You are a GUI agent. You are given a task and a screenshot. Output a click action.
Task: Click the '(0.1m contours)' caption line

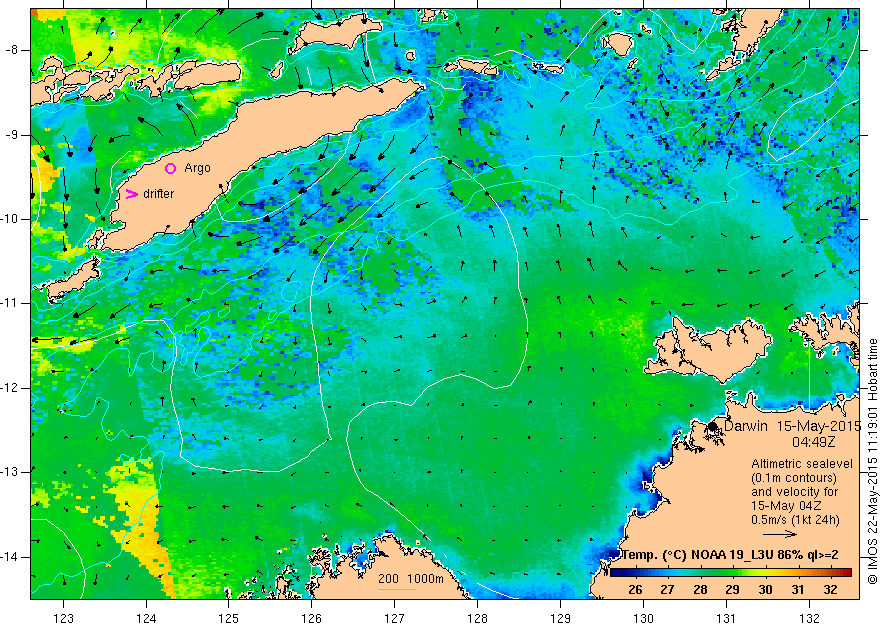pyautogui.click(x=794, y=478)
